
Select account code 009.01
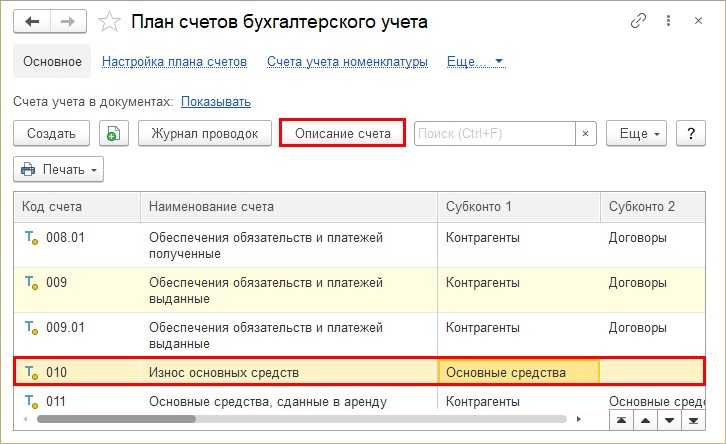pos(66,328)
